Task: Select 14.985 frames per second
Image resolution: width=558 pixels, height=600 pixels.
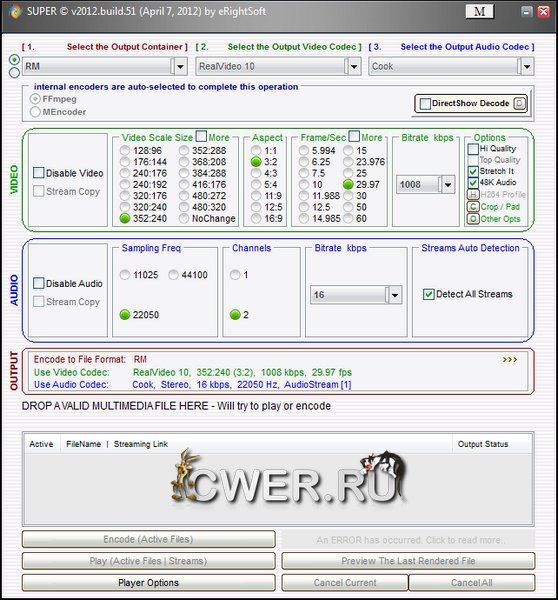Action: [304, 218]
